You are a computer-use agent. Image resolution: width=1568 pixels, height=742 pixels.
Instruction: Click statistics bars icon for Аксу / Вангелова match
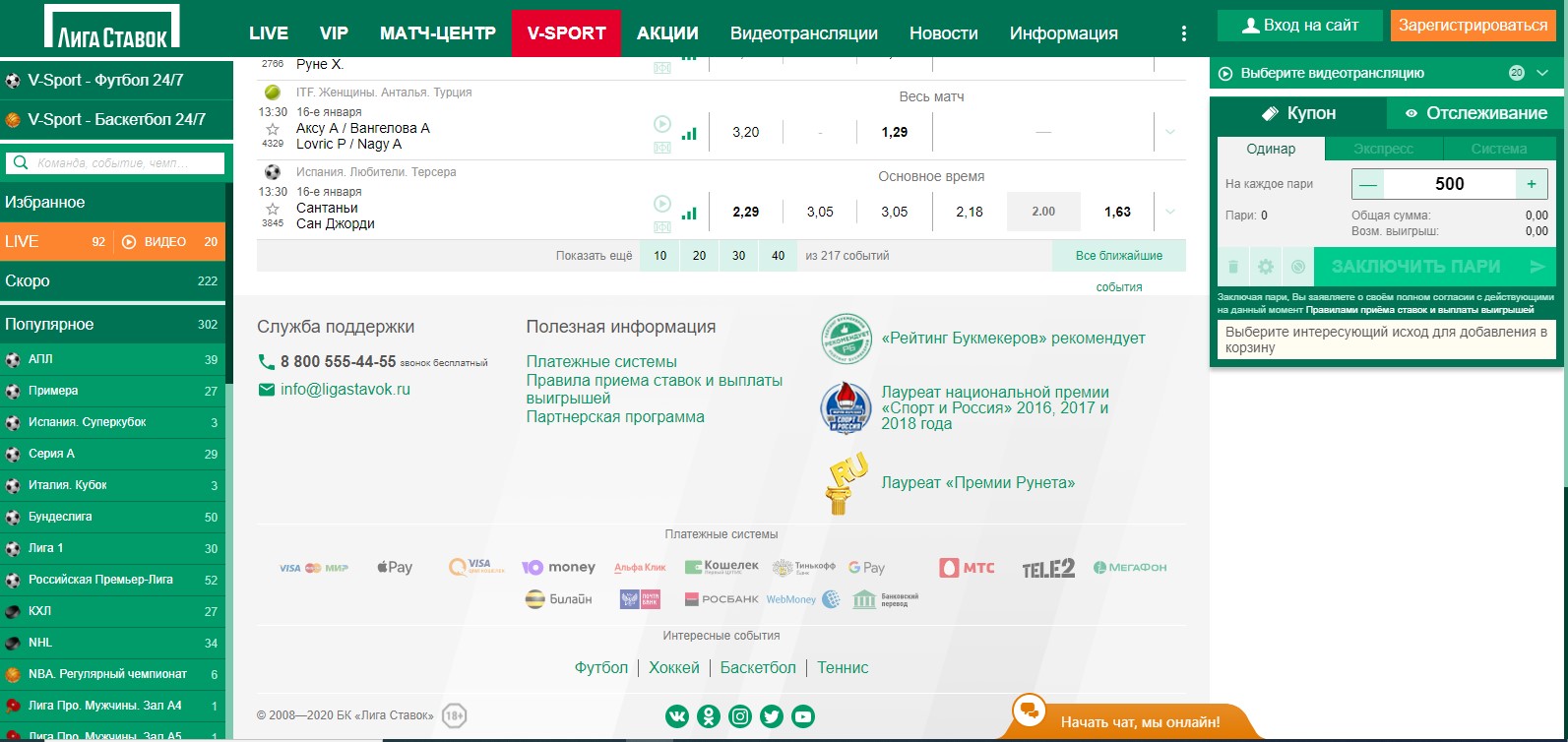pyautogui.click(x=689, y=133)
